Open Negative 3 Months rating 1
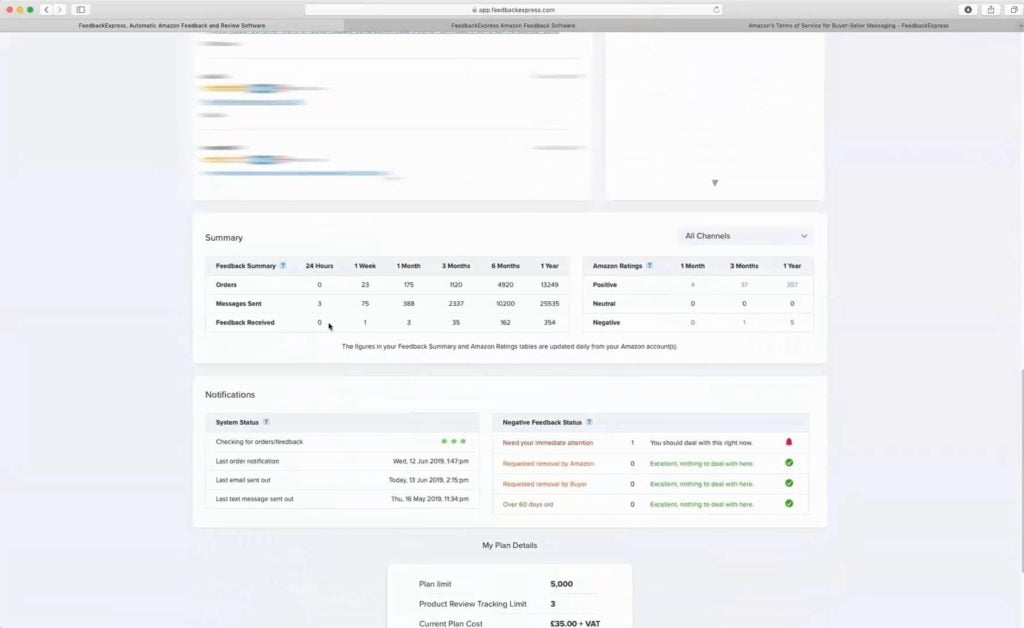 pyautogui.click(x=744, y=322)
